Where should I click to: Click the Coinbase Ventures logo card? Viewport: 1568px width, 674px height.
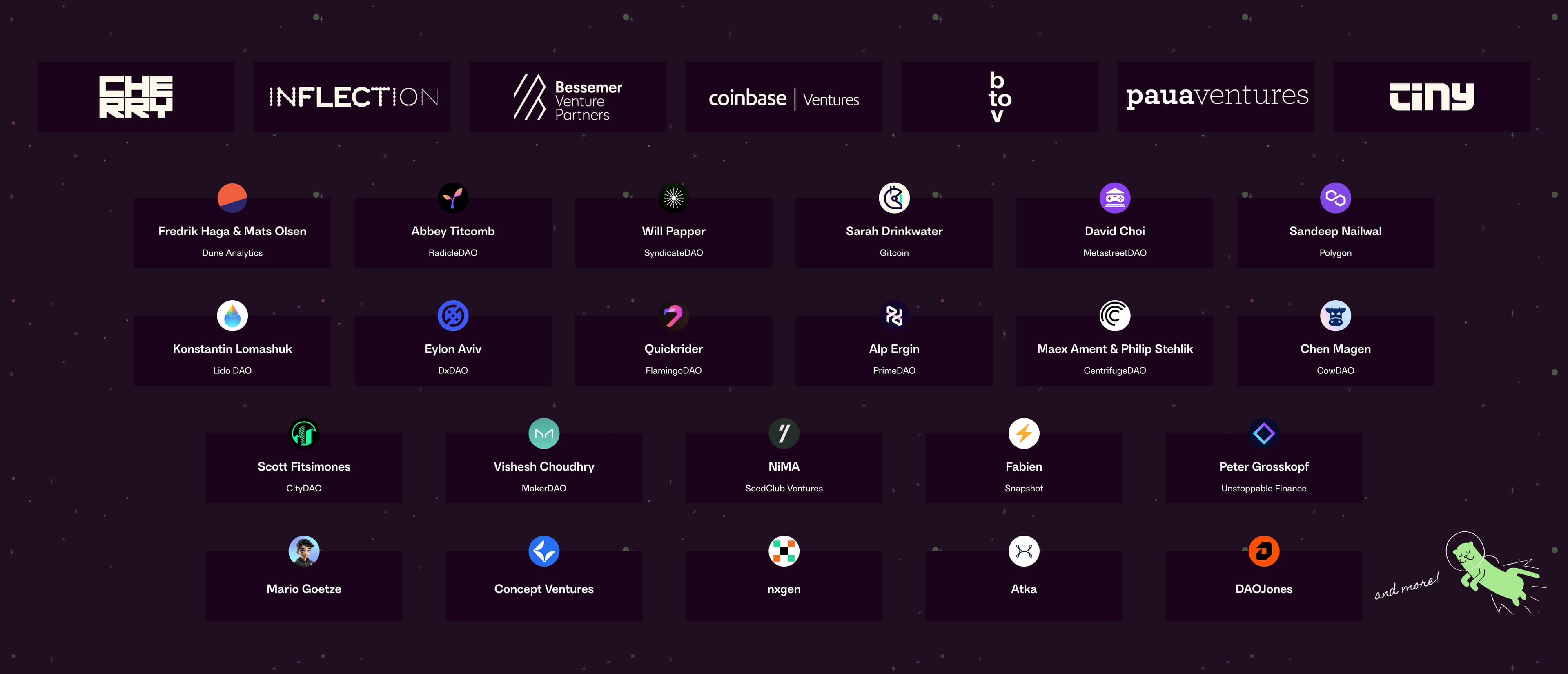(x=784, y=97)
